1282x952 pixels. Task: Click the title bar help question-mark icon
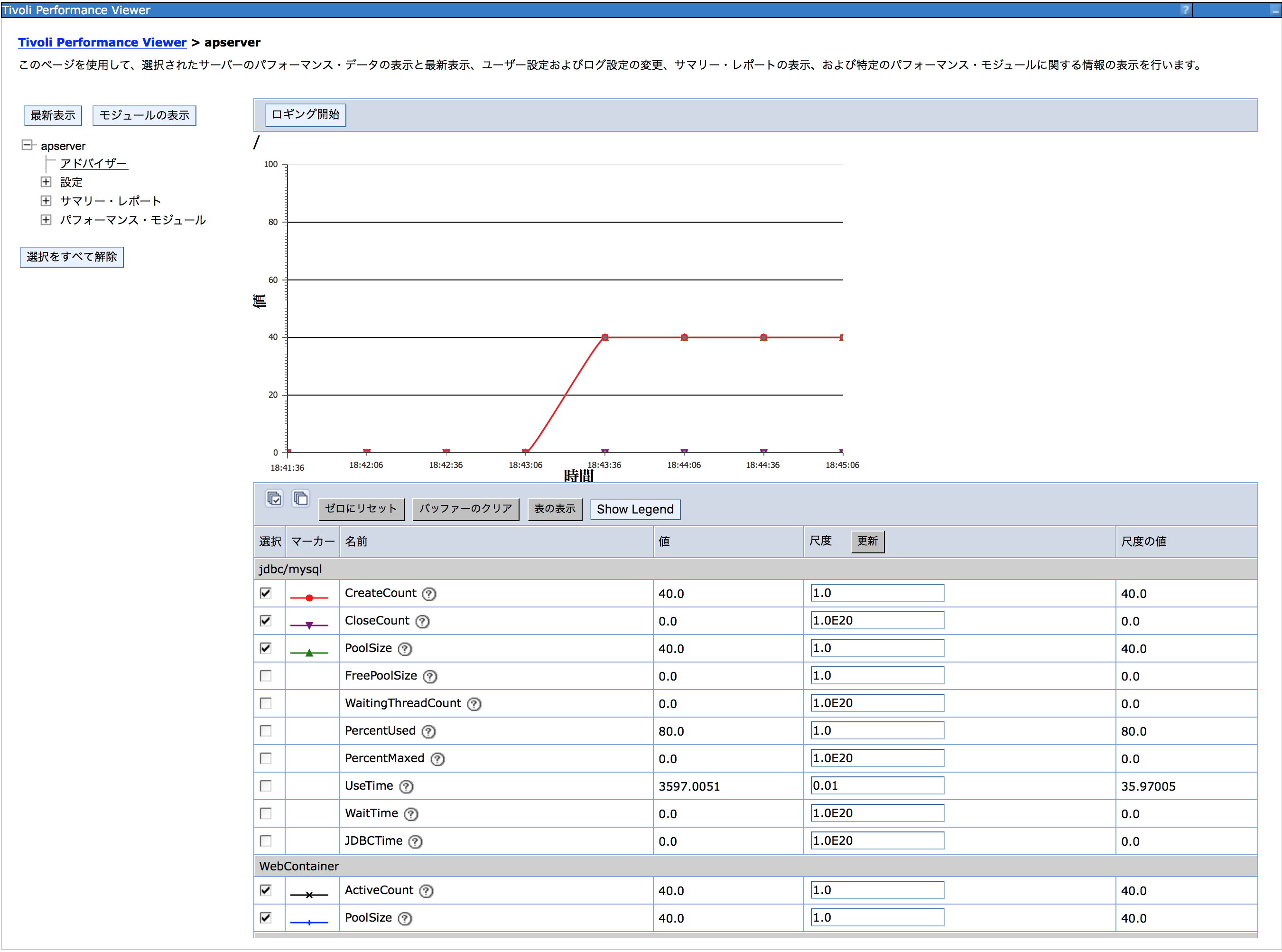1185,10
